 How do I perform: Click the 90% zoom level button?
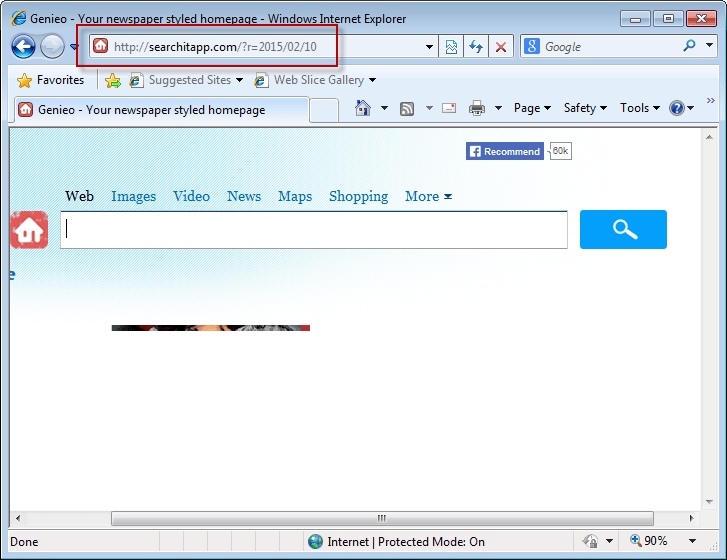click(x=649, y=541)
